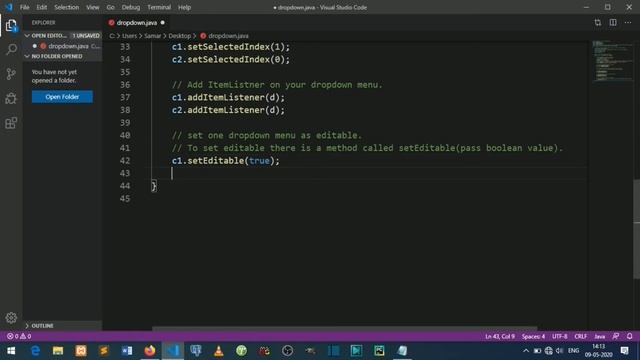Click CRLF end-of-line selector
640x360 pixels.
pos(580,336)
